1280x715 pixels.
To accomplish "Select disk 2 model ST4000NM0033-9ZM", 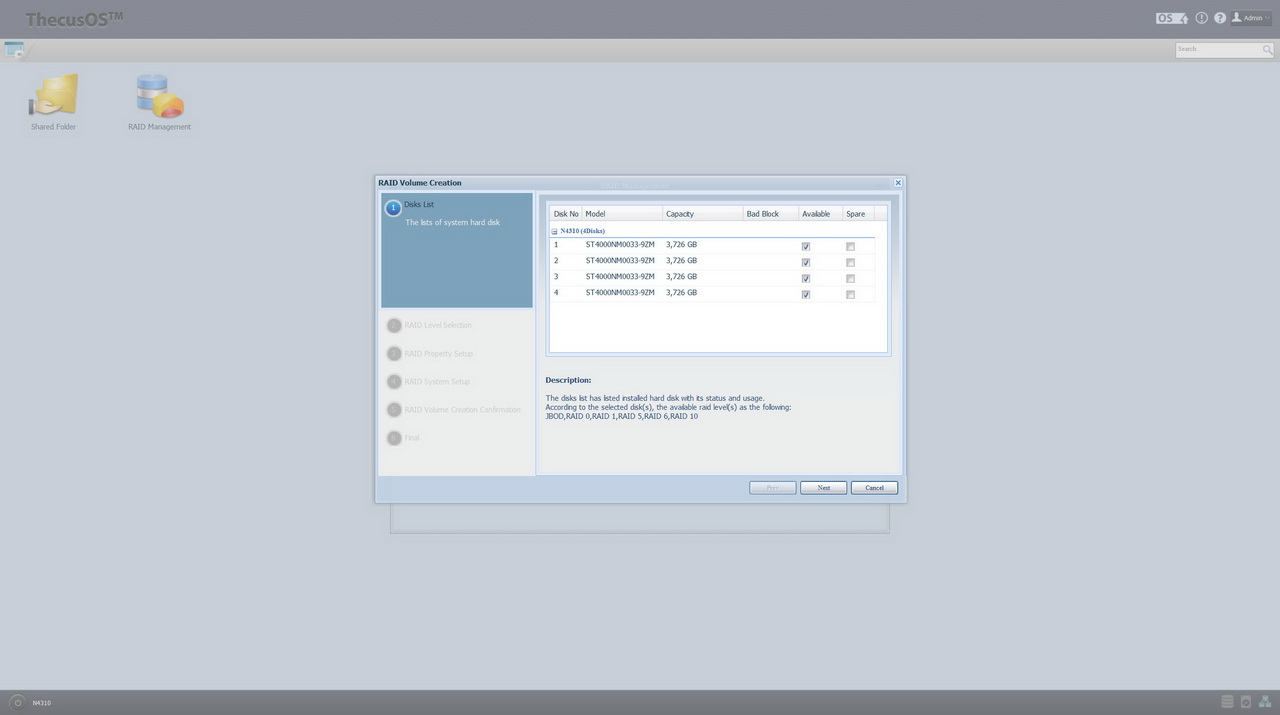I will pyautogui.click(x=620, y=261).
